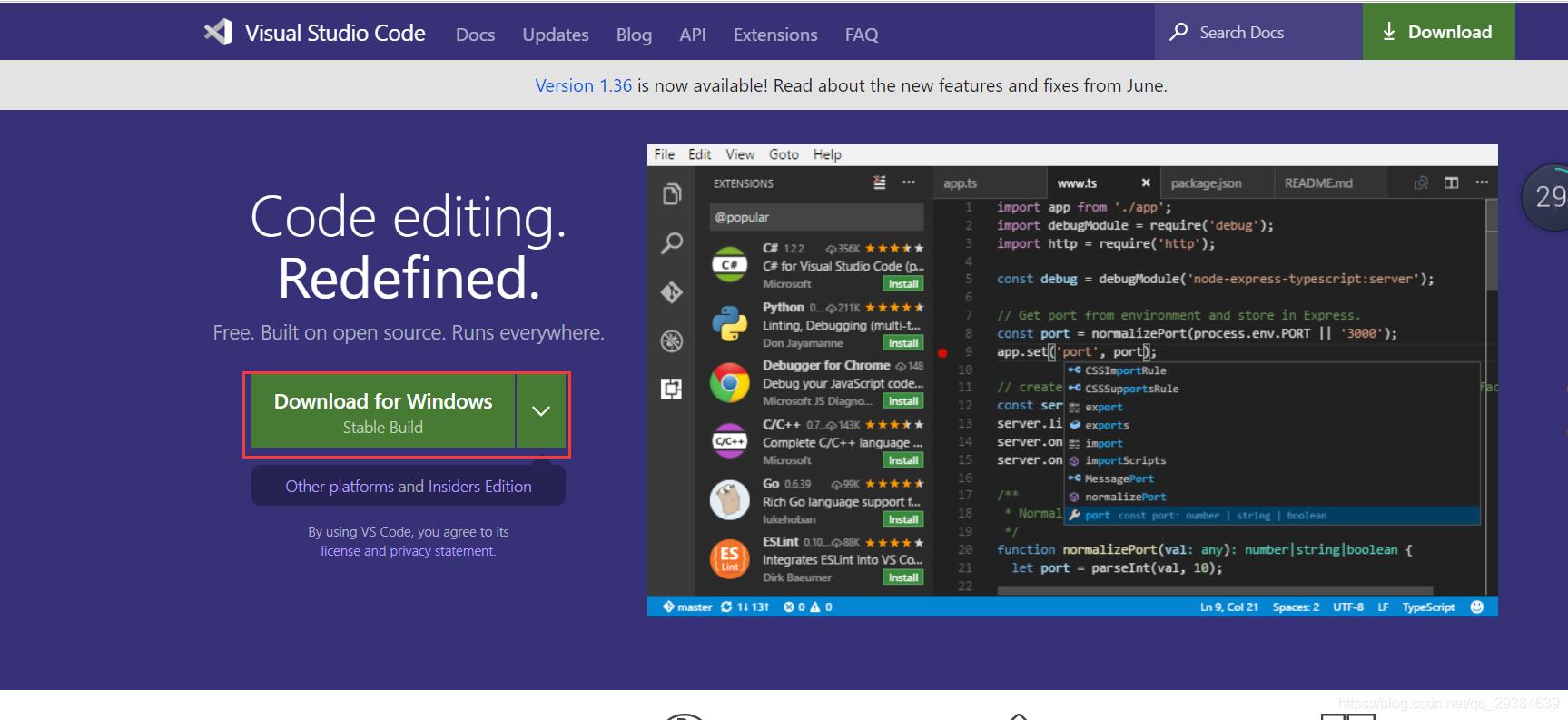Expand the download options dropdown arrow

pos(541,411)
